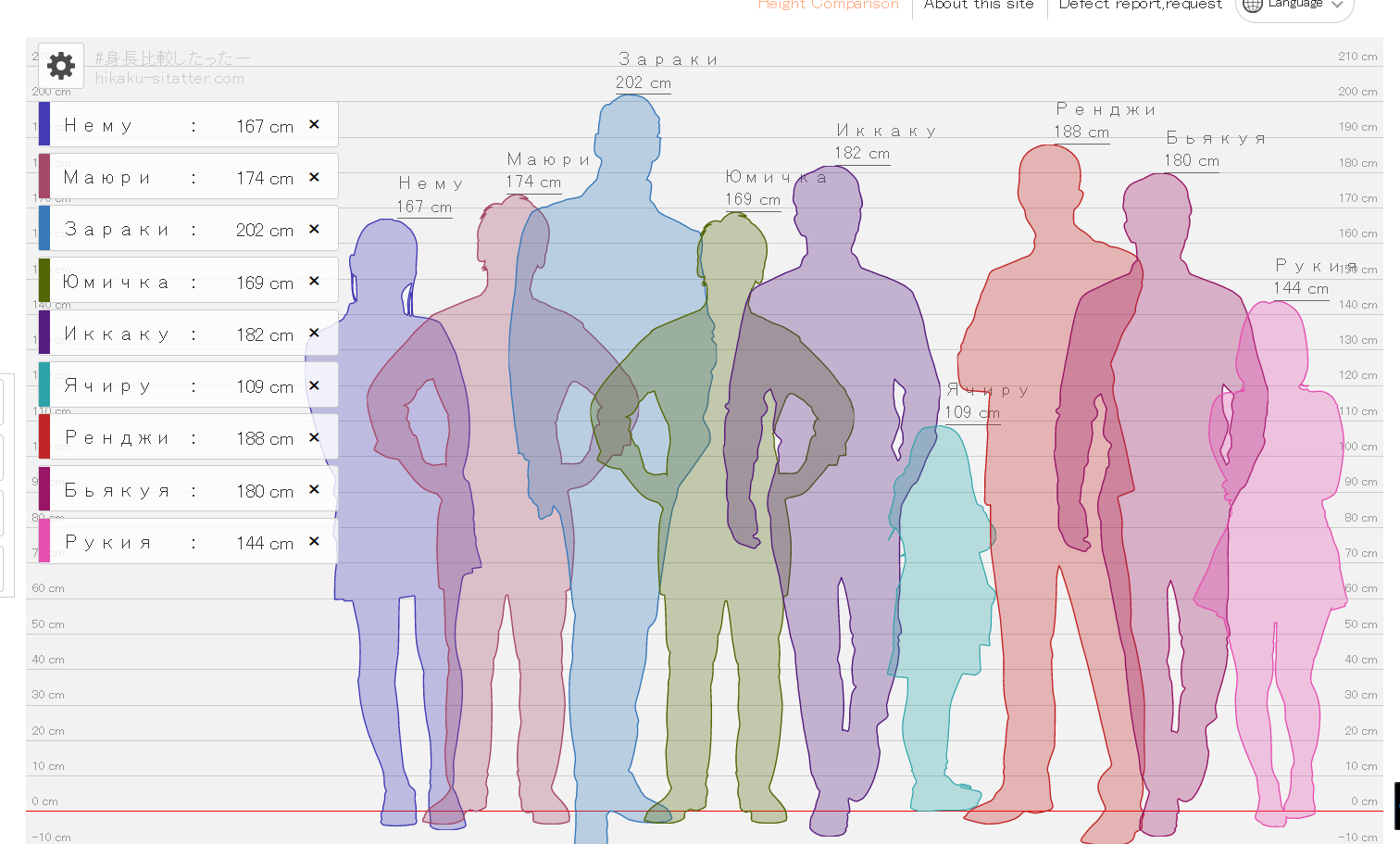1400x844 pixels.
Task: Open the Language dropdown
Action: [1294, 5]
